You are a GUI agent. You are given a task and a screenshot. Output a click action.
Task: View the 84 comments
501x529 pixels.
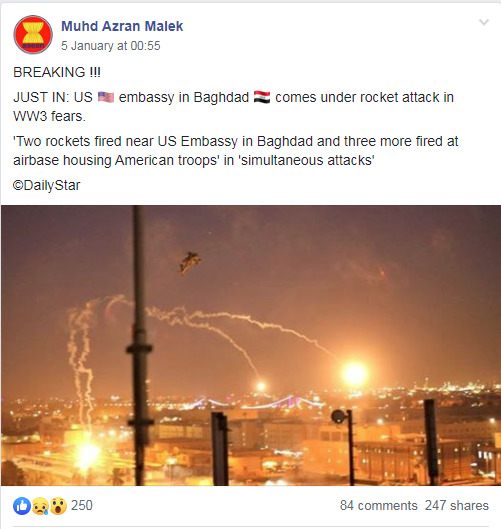point(379,505)
